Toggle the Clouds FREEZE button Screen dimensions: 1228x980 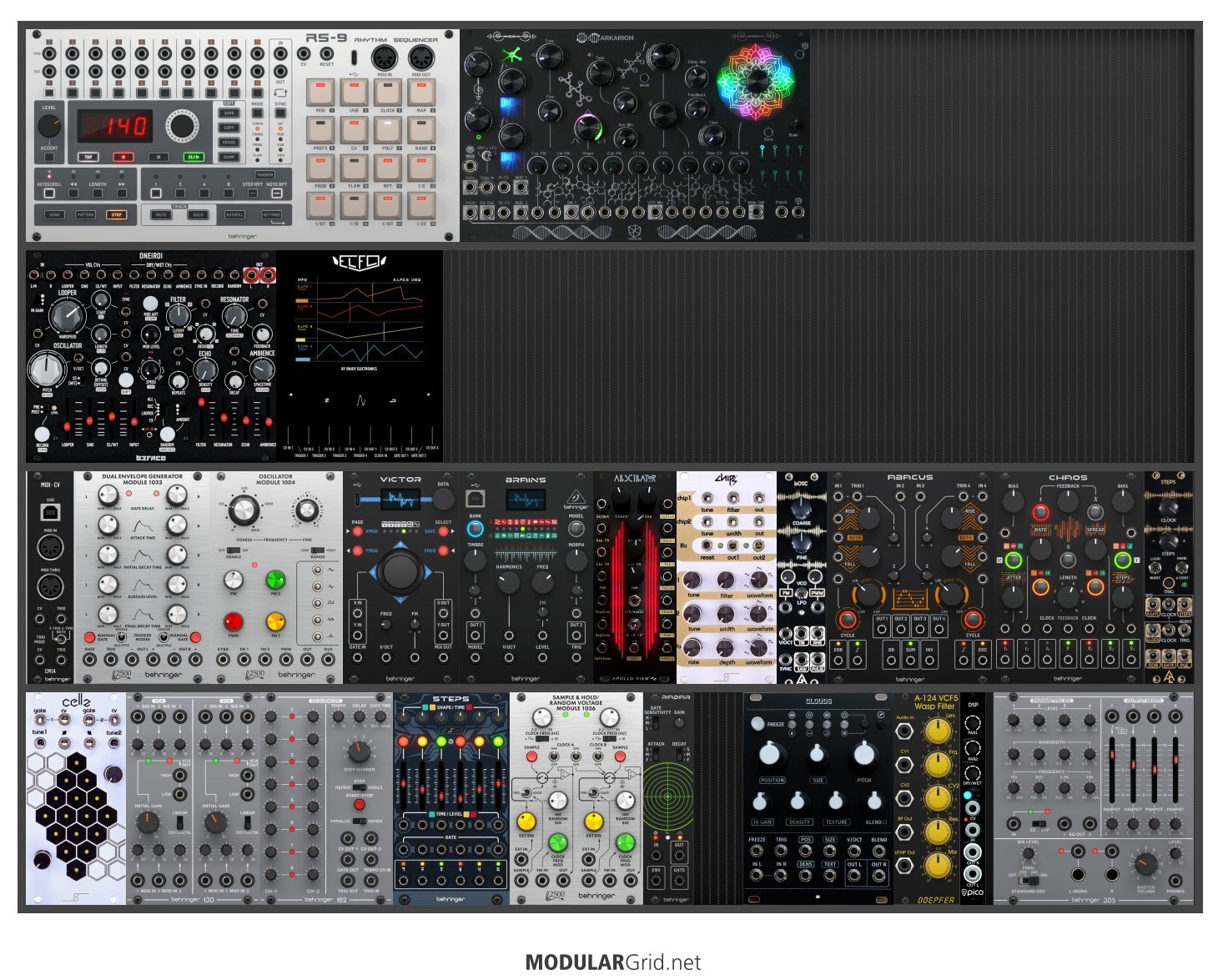pos(758,723)
